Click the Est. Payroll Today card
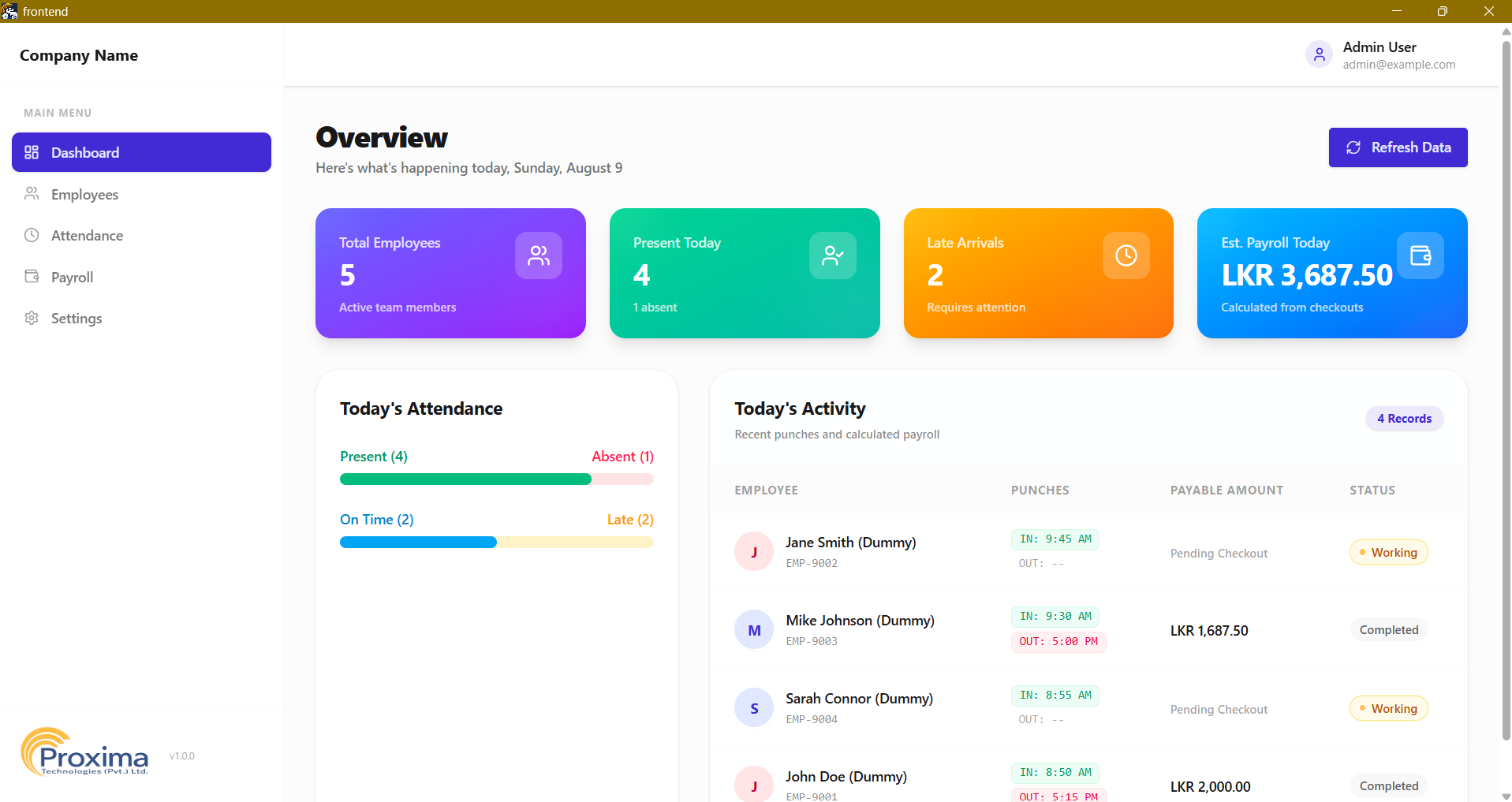1512x802 pixels. (1332, 273)
